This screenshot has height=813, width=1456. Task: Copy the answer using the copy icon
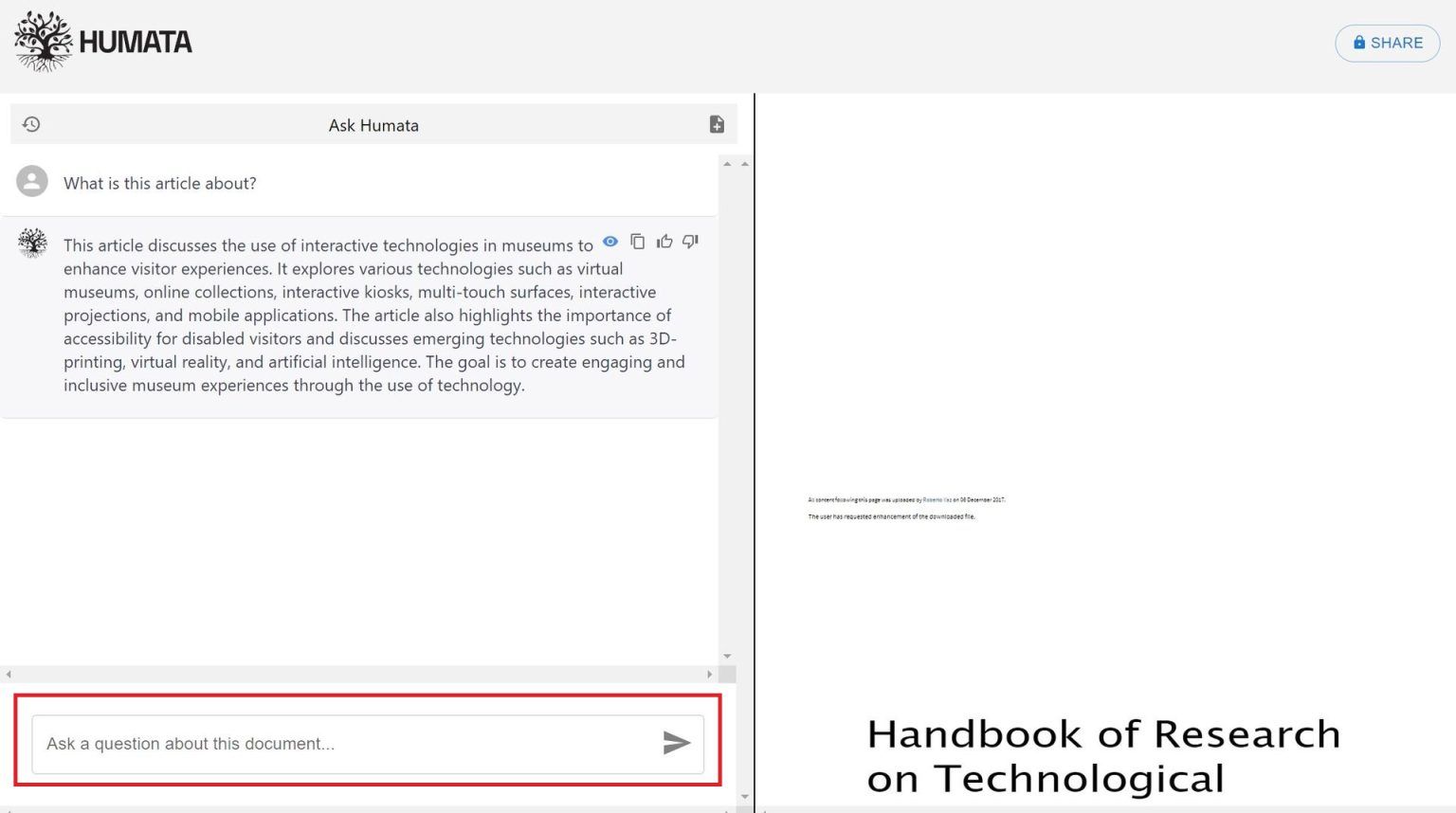pyautogui.click(x=638, y=242)
